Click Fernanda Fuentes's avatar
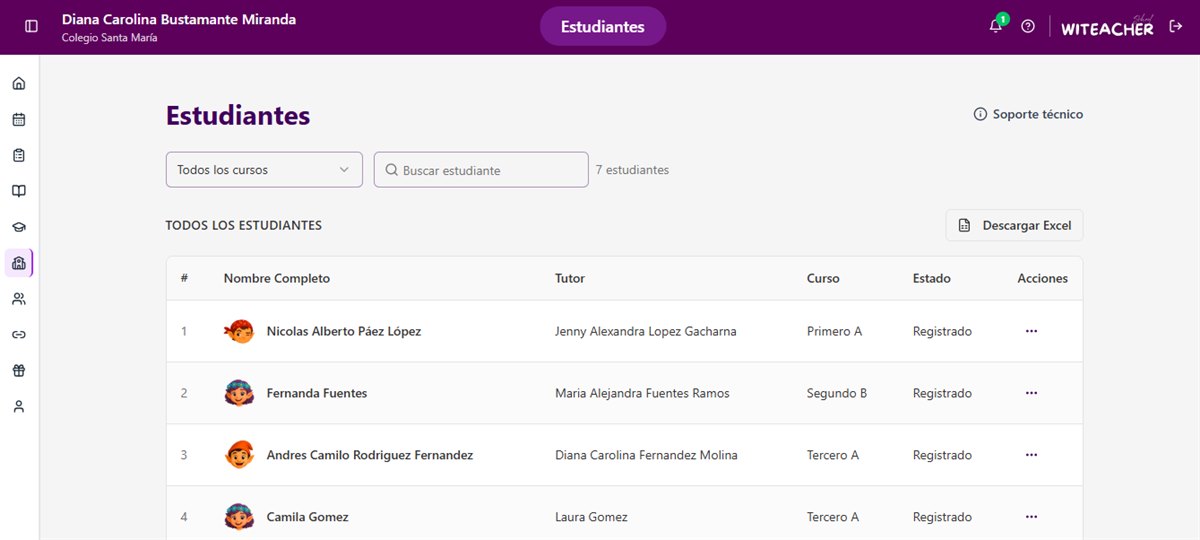The image size is (1200, 540). coord(239,393)
